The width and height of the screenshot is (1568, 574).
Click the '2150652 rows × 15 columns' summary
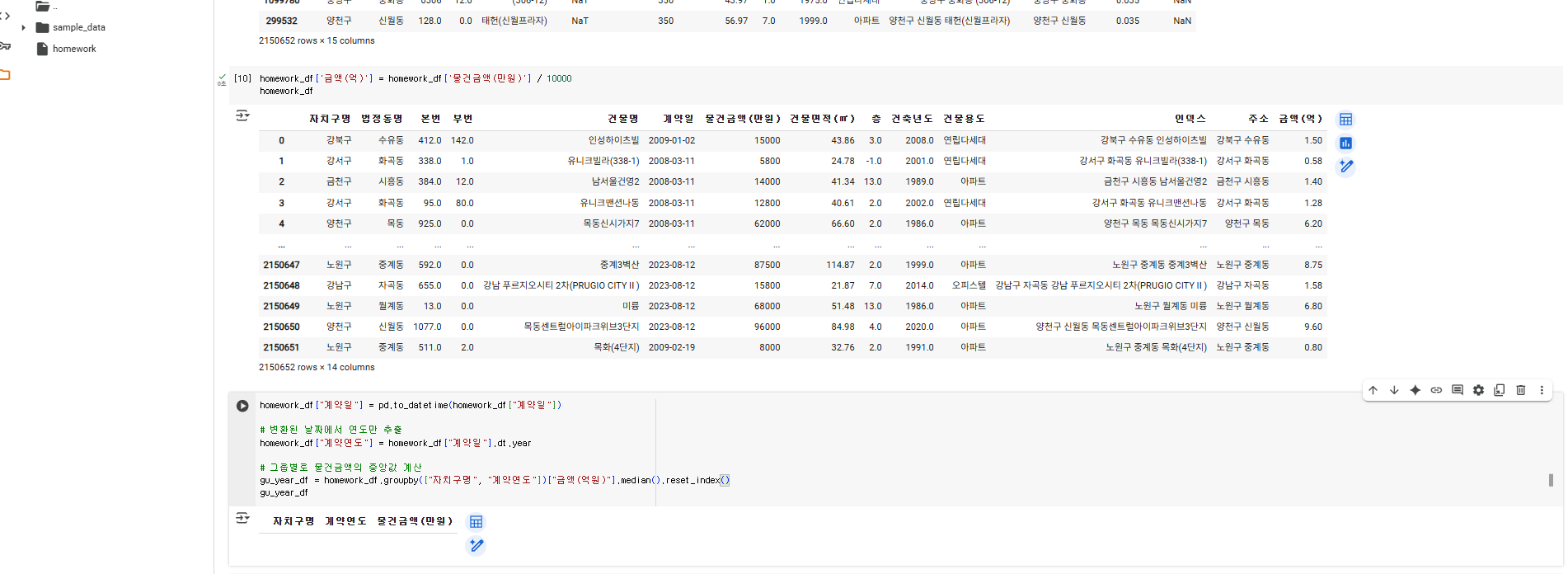click(x=317, y=40)
